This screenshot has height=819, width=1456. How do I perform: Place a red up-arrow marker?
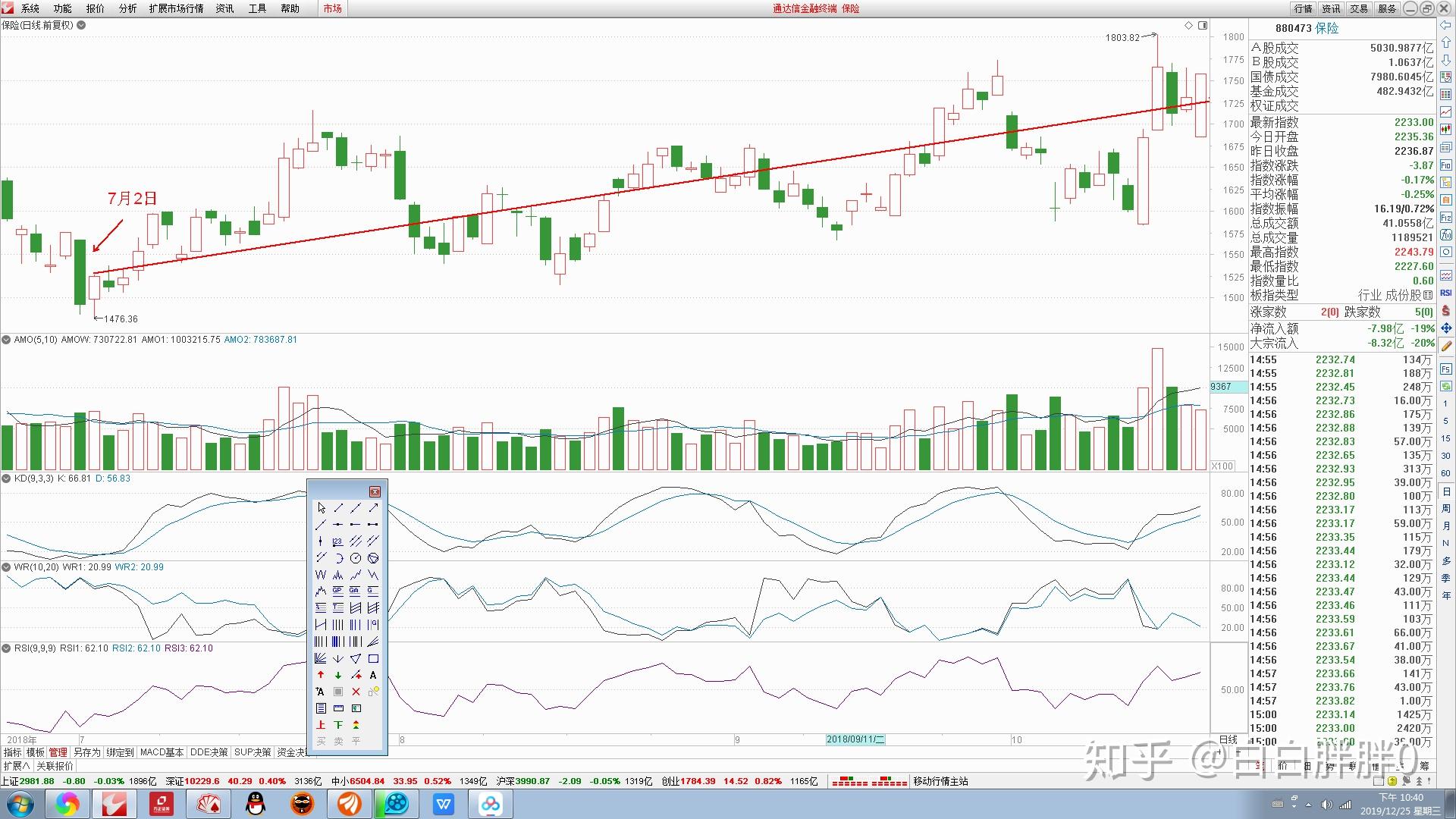pos(321,675)
